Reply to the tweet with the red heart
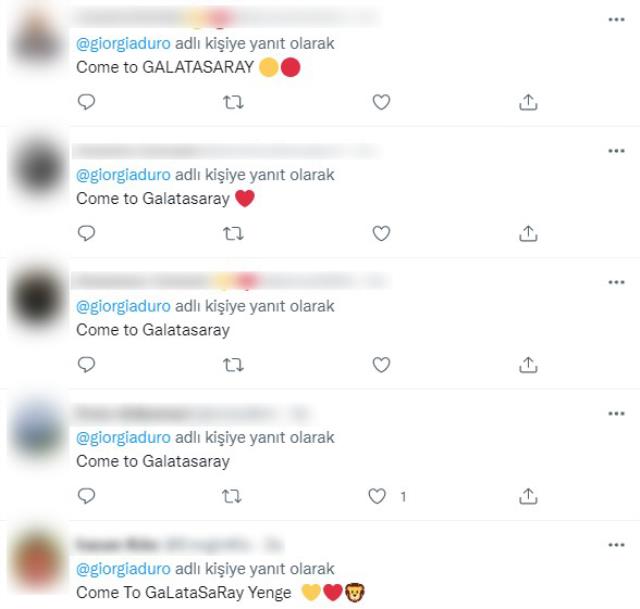640x609 pixels. (86, 233)
